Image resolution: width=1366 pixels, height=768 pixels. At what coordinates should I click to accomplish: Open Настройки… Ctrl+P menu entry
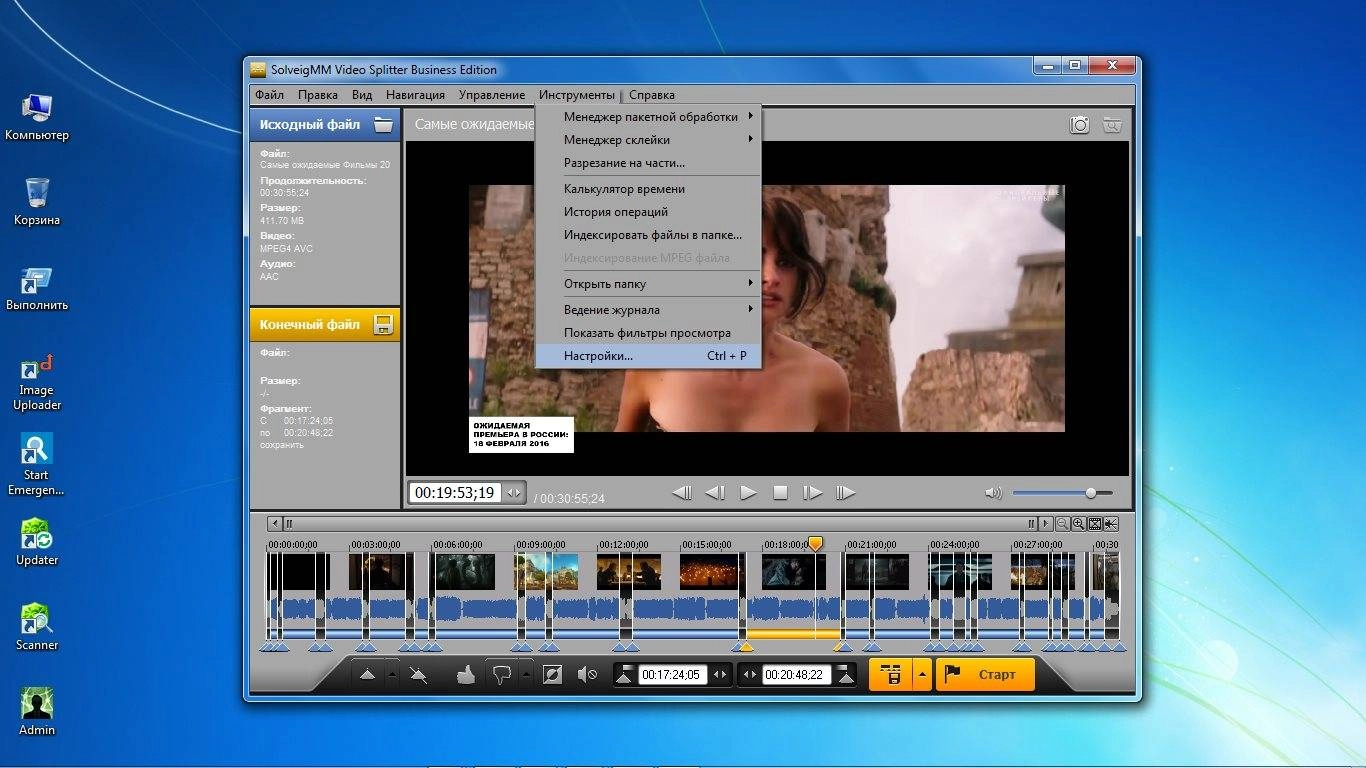[648, 356]
